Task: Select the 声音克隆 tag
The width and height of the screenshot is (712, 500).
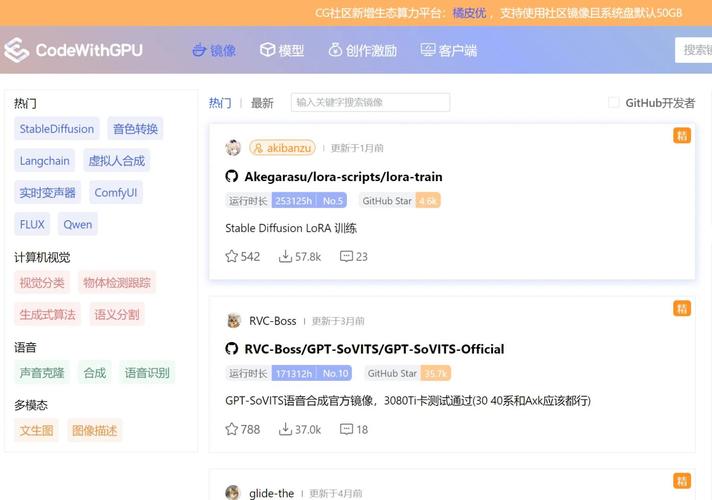Action: coord(42,373)
